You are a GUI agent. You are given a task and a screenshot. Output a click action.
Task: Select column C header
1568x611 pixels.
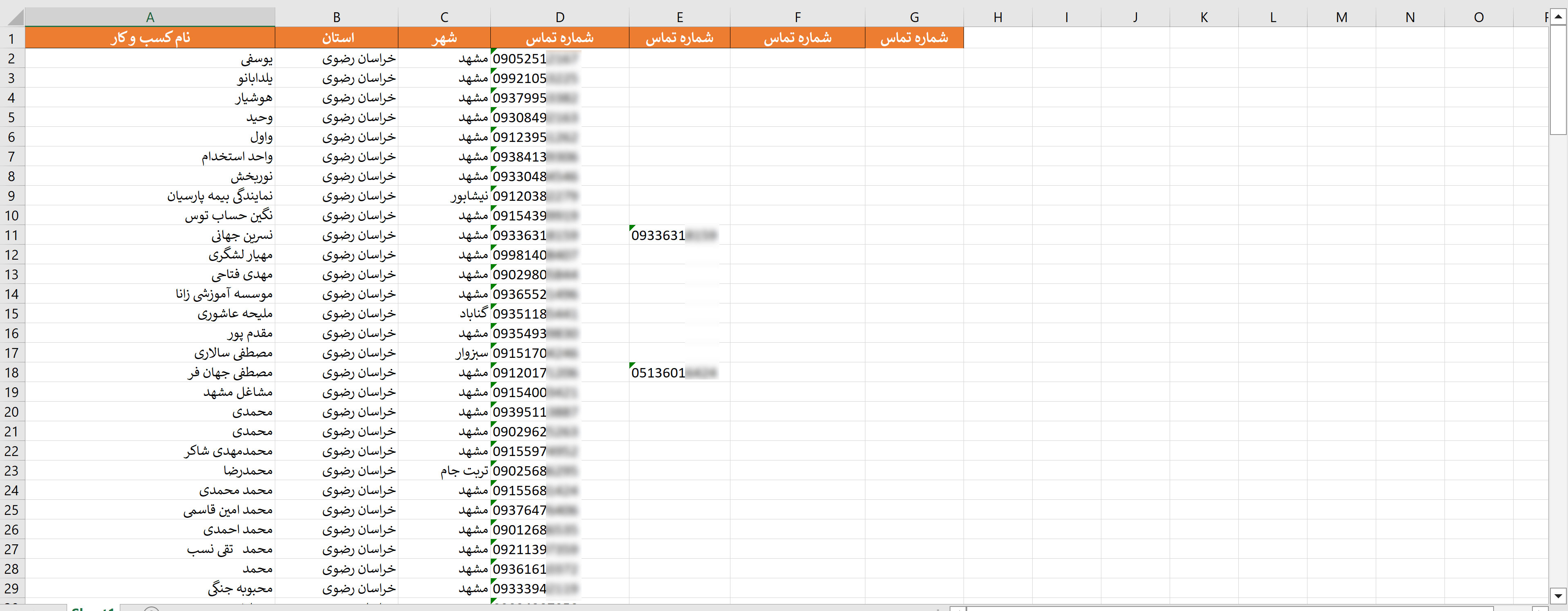[444, 17]
